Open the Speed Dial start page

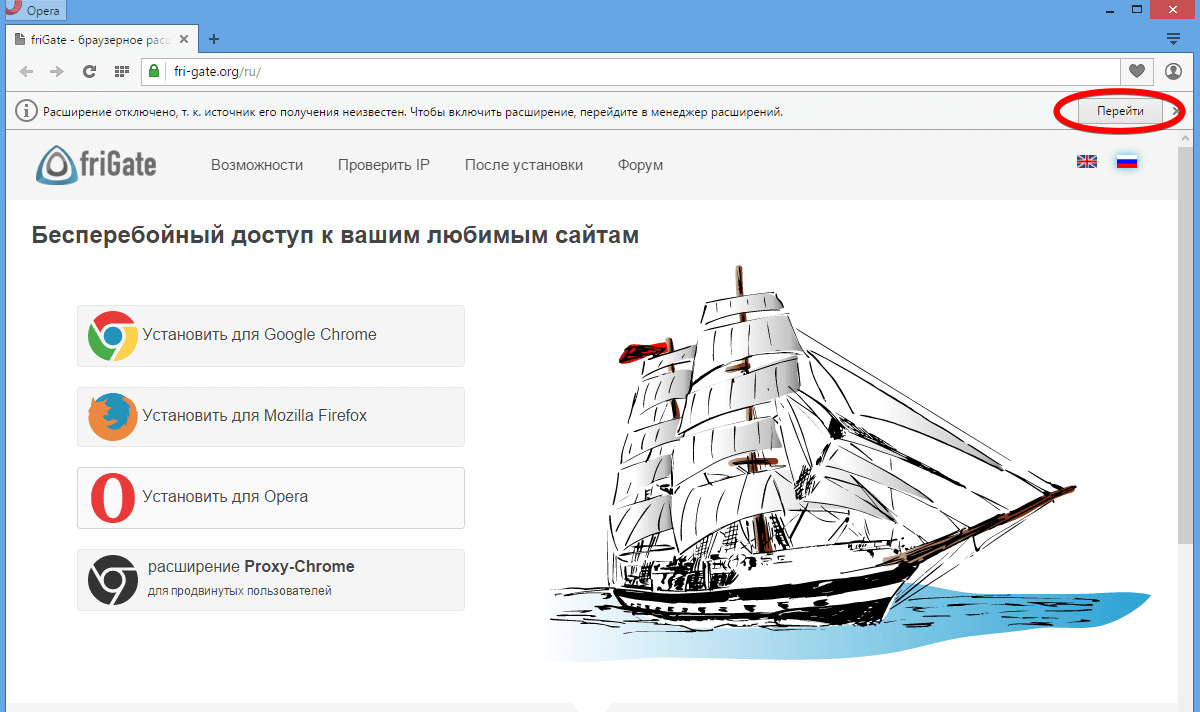(122, 71)
